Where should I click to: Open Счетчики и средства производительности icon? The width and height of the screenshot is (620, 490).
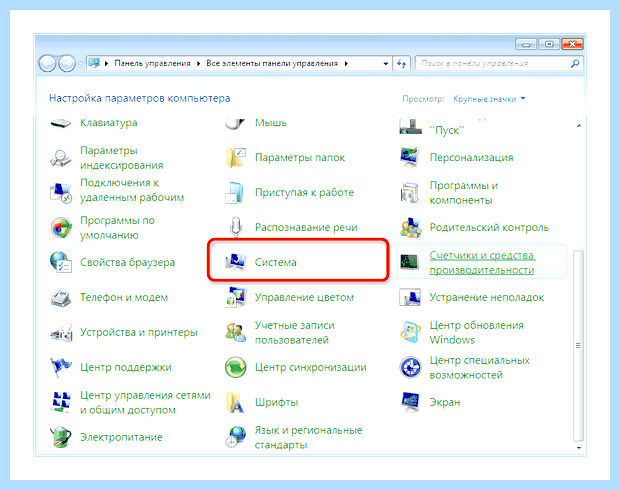pyautogui.click(x=409, y=262)
